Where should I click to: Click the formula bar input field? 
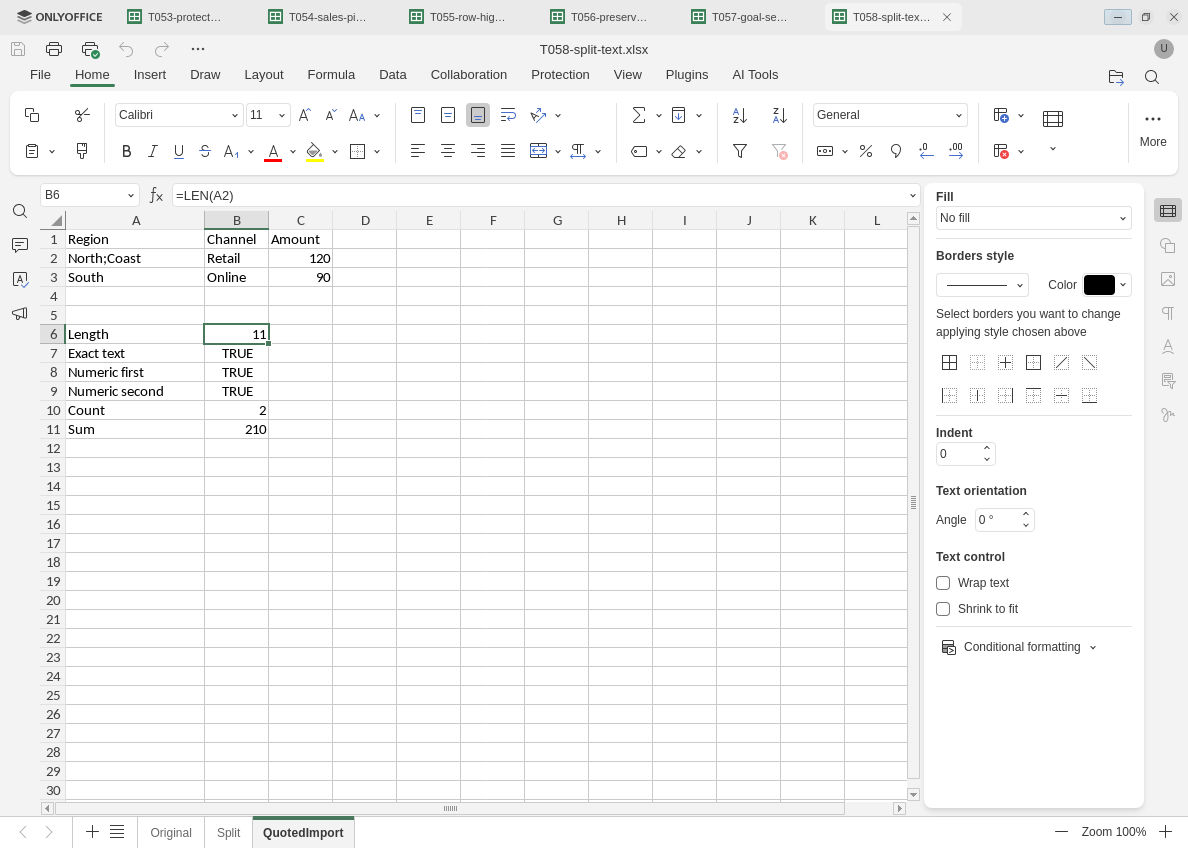pos(539,196)
